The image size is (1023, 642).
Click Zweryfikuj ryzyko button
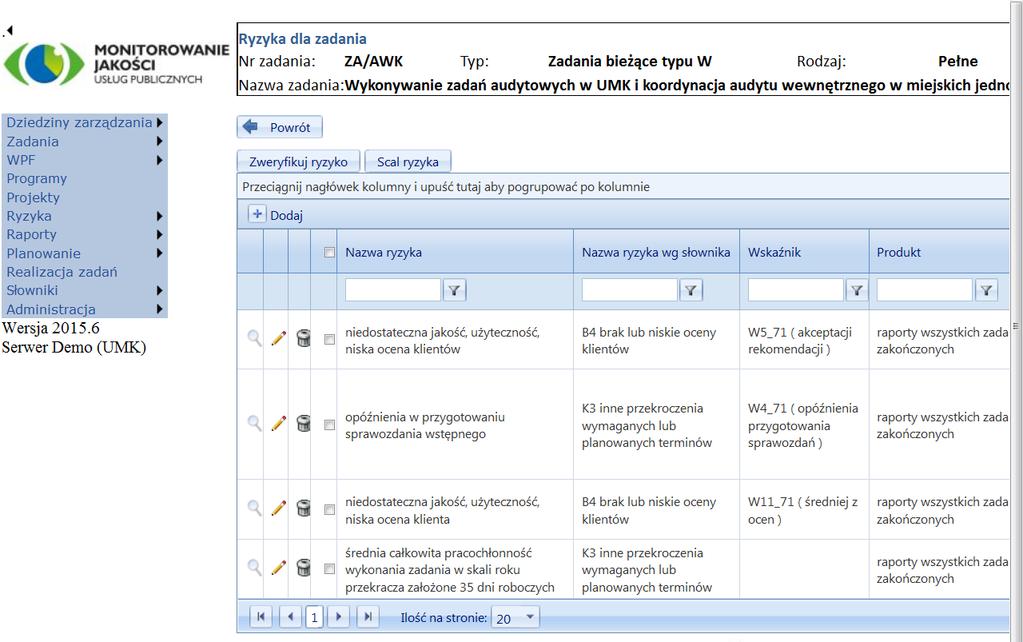(x=298, y=162)
